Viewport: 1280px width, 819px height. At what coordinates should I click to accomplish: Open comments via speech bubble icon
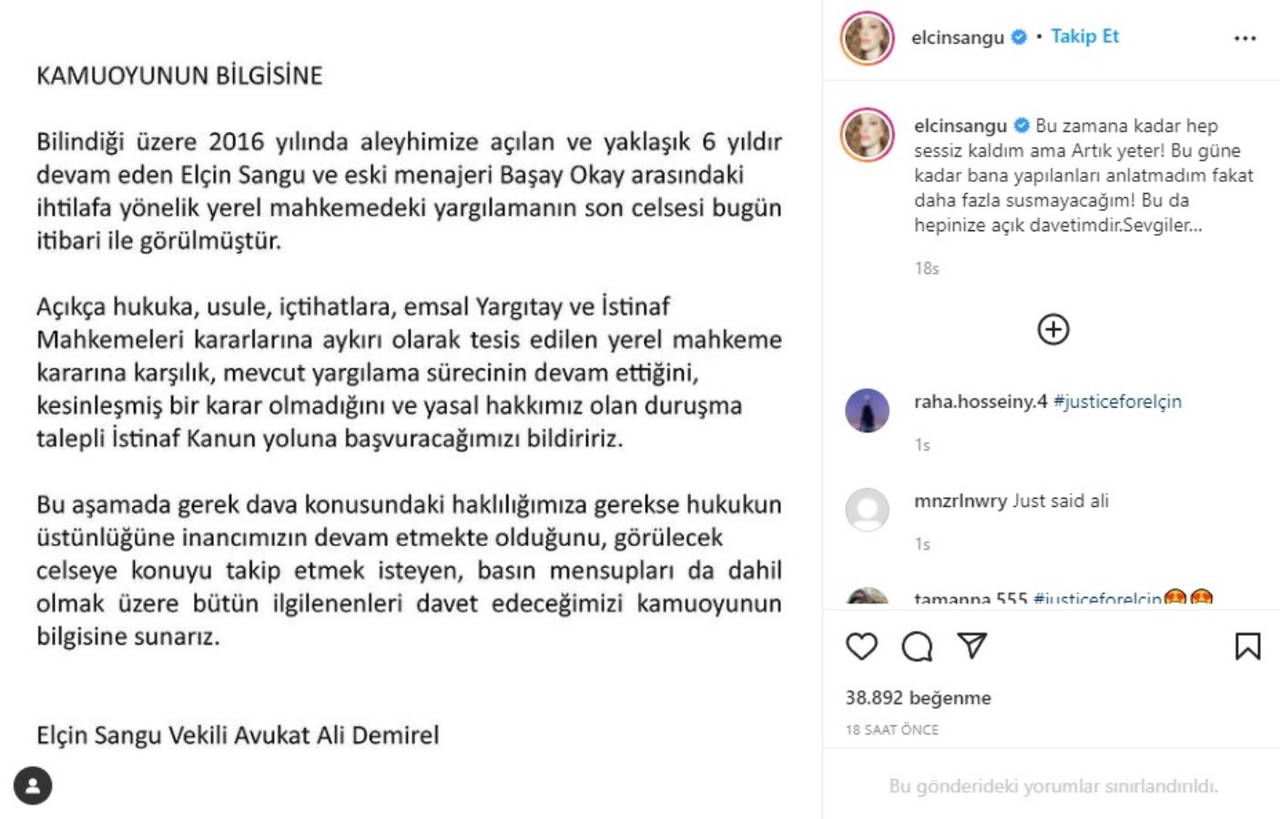917,647
